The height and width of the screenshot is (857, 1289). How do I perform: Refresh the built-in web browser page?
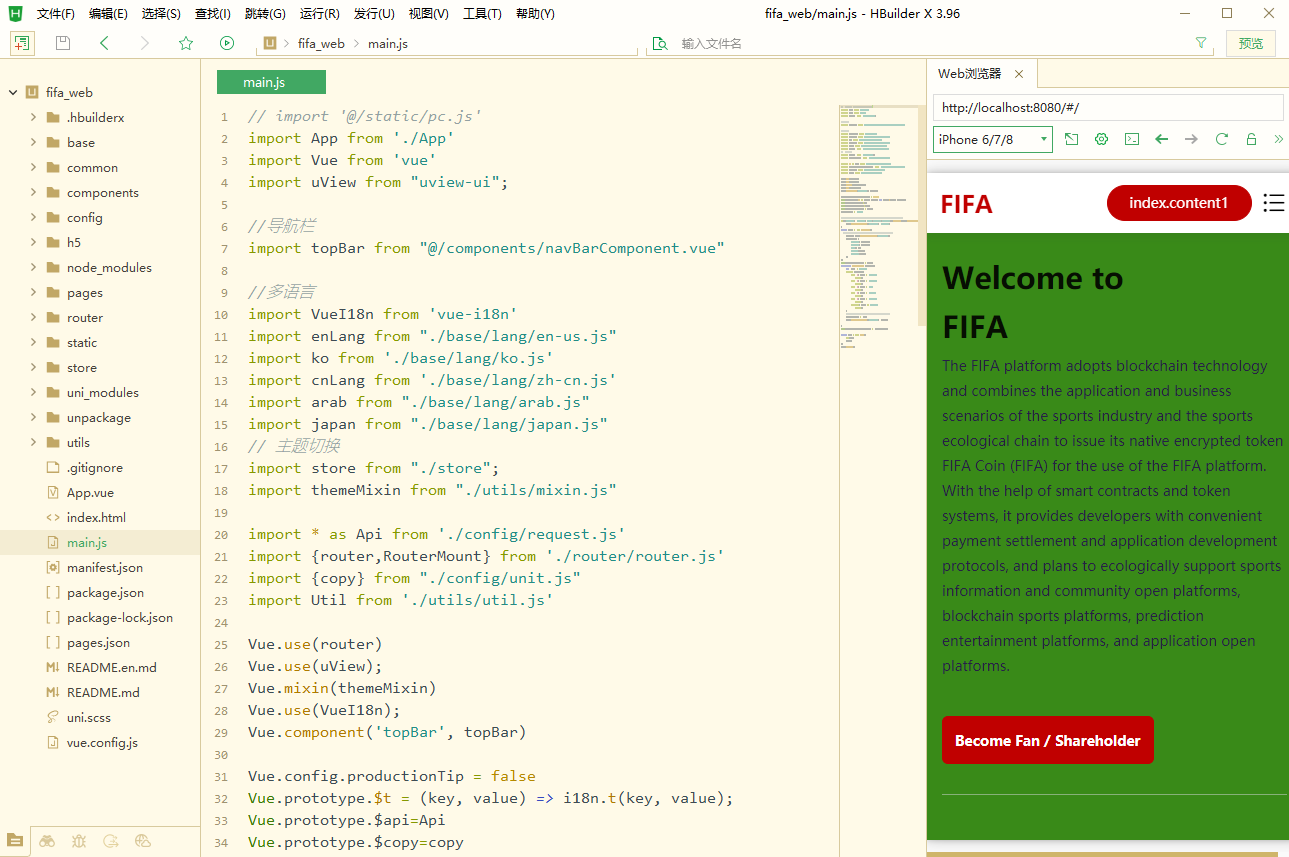coord(1221,139)
